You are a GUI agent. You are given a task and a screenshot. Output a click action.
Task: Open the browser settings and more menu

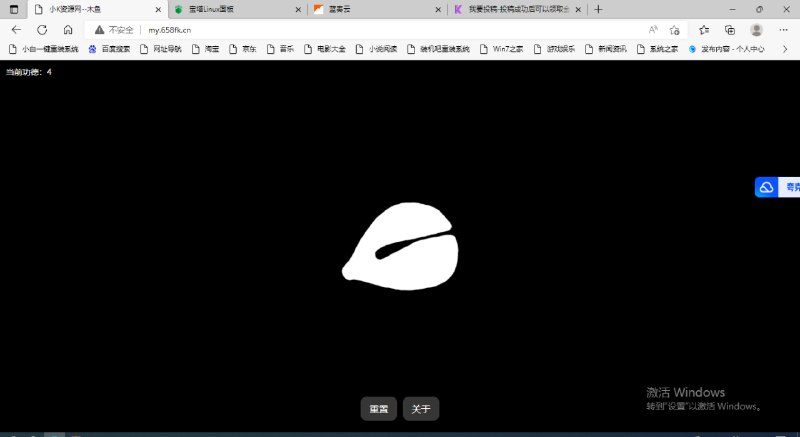tap(784, 30)
